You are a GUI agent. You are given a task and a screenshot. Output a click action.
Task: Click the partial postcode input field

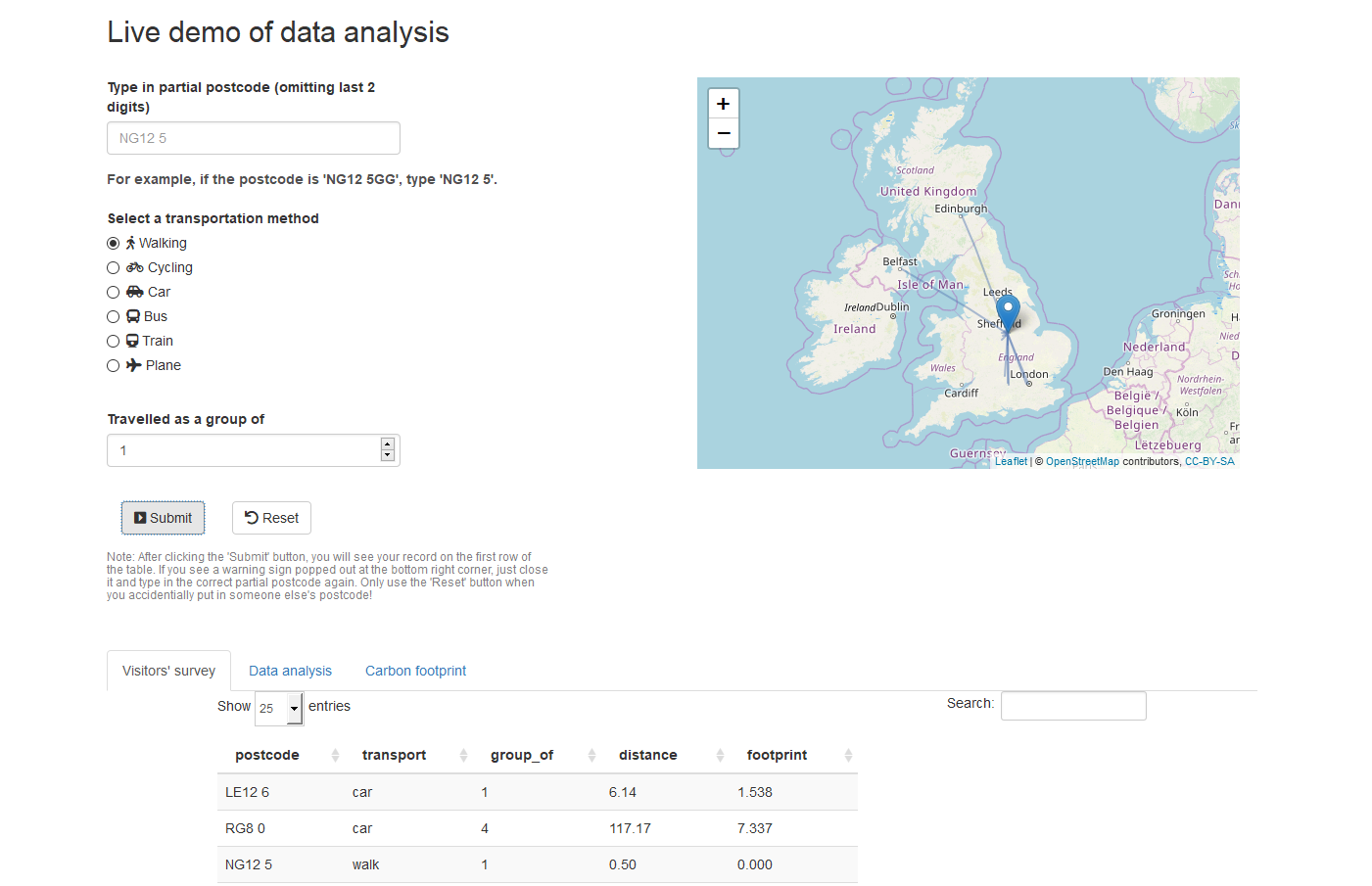(x=253, y=137)
